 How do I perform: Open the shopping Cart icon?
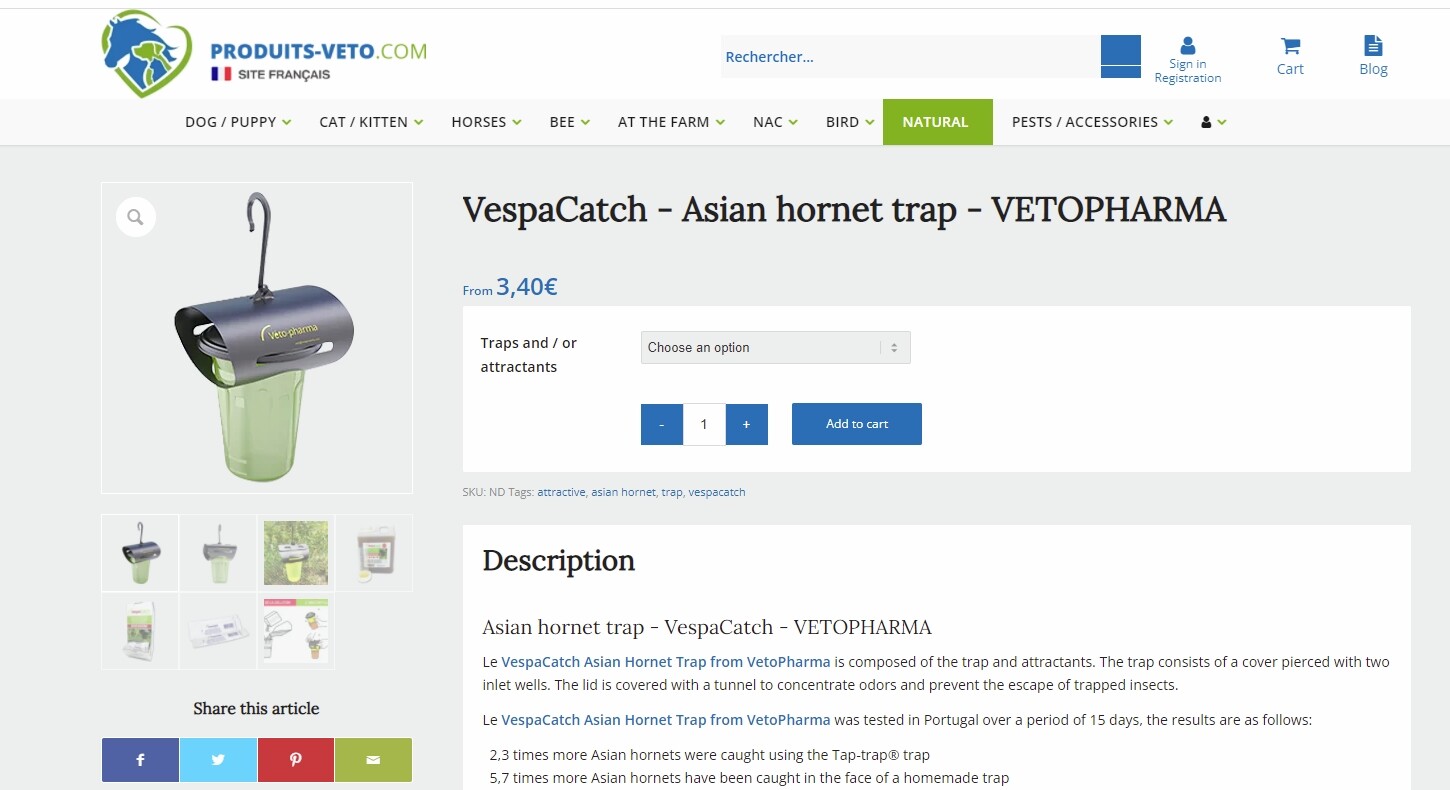click(x=1290, y=56)
